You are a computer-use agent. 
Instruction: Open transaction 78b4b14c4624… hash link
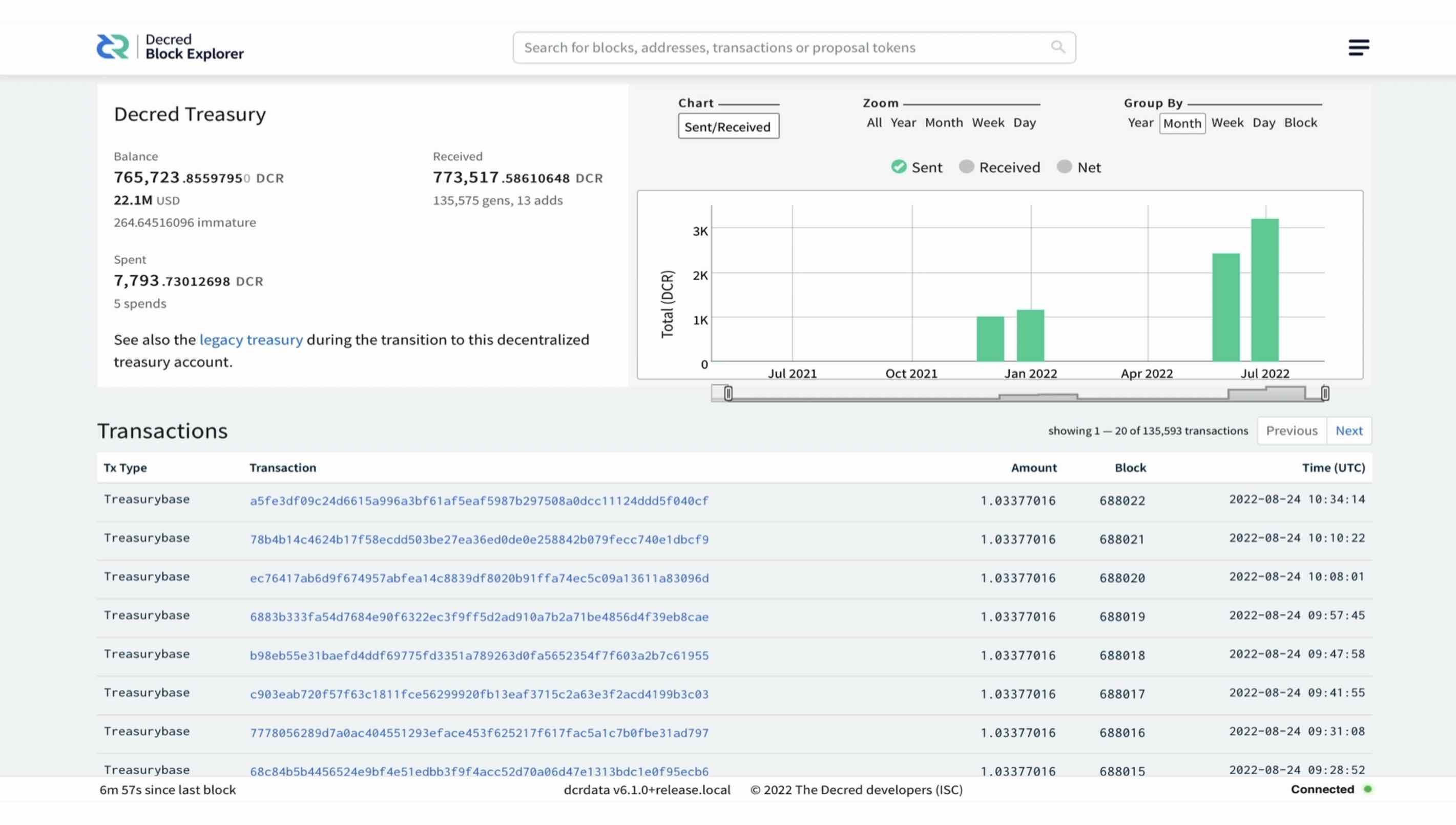coord(479,540)
